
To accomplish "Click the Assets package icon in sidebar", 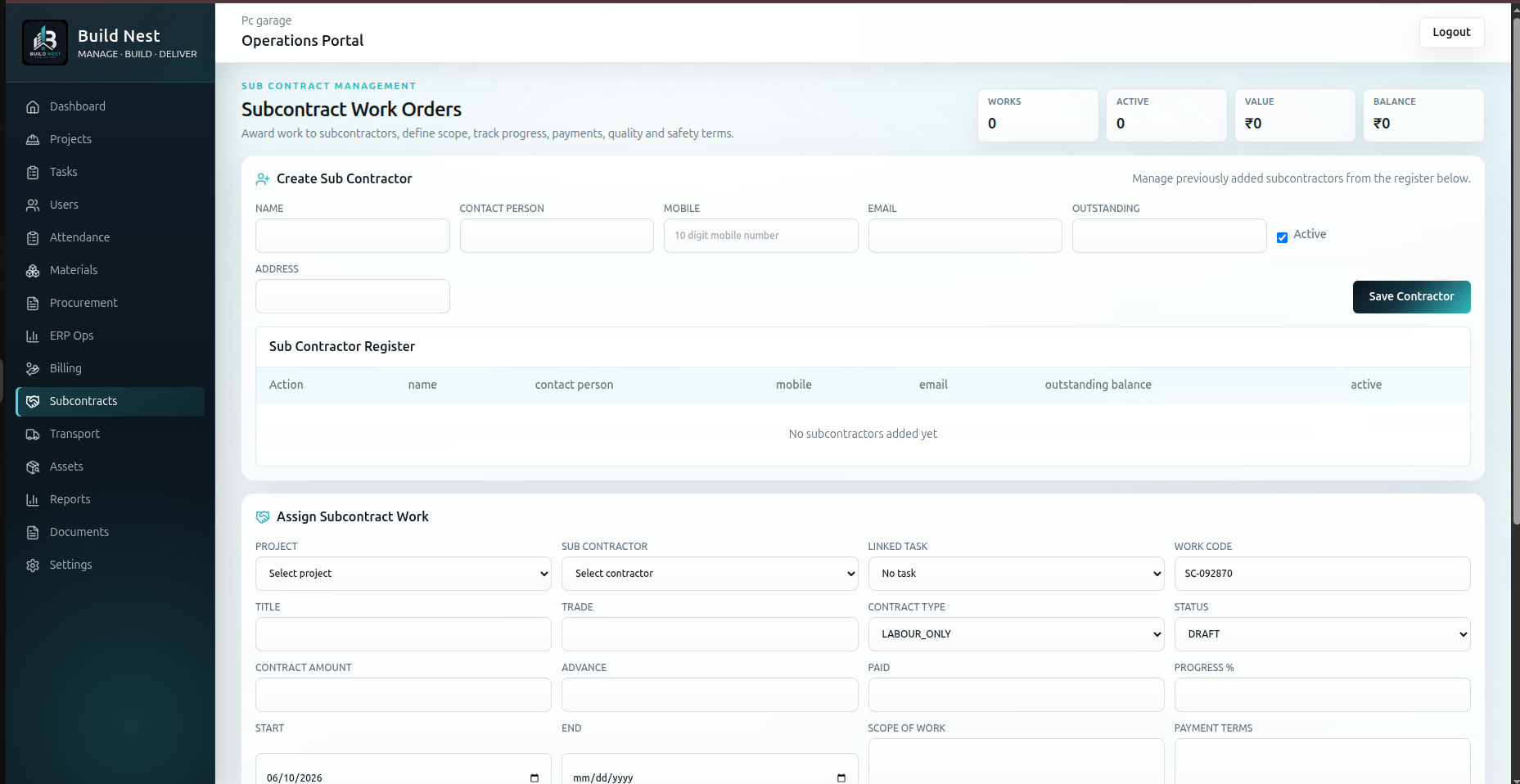I will pos(33,466).
